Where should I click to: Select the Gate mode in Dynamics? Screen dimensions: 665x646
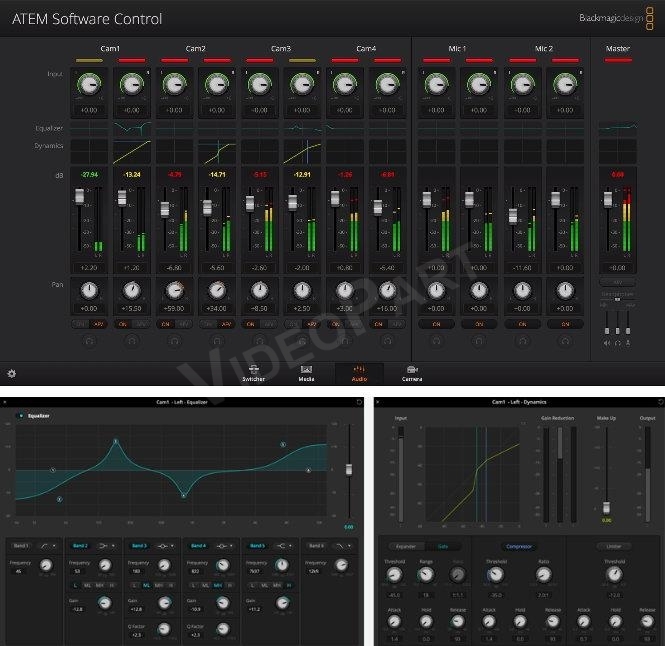coord(443,546)
